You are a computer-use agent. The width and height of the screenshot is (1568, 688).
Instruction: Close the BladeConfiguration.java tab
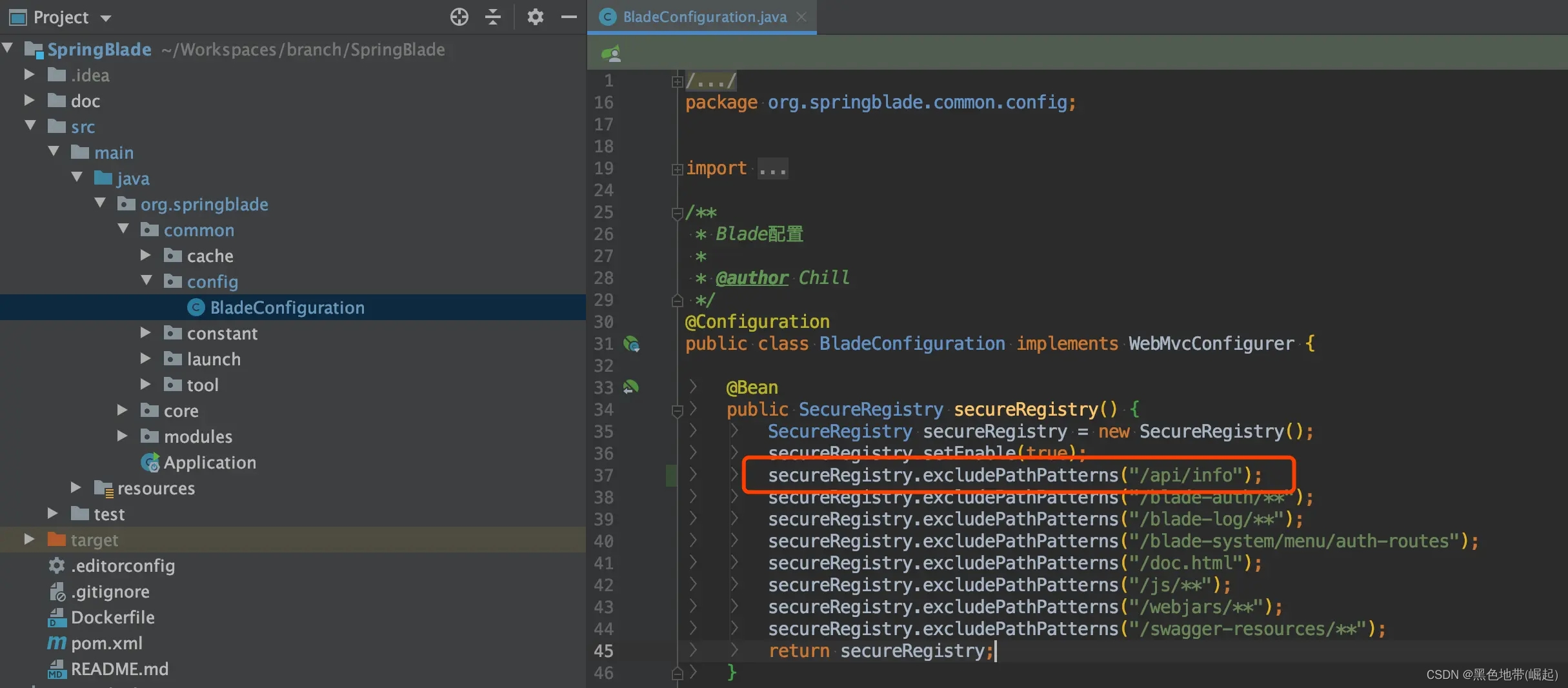(x=801, y=17)
